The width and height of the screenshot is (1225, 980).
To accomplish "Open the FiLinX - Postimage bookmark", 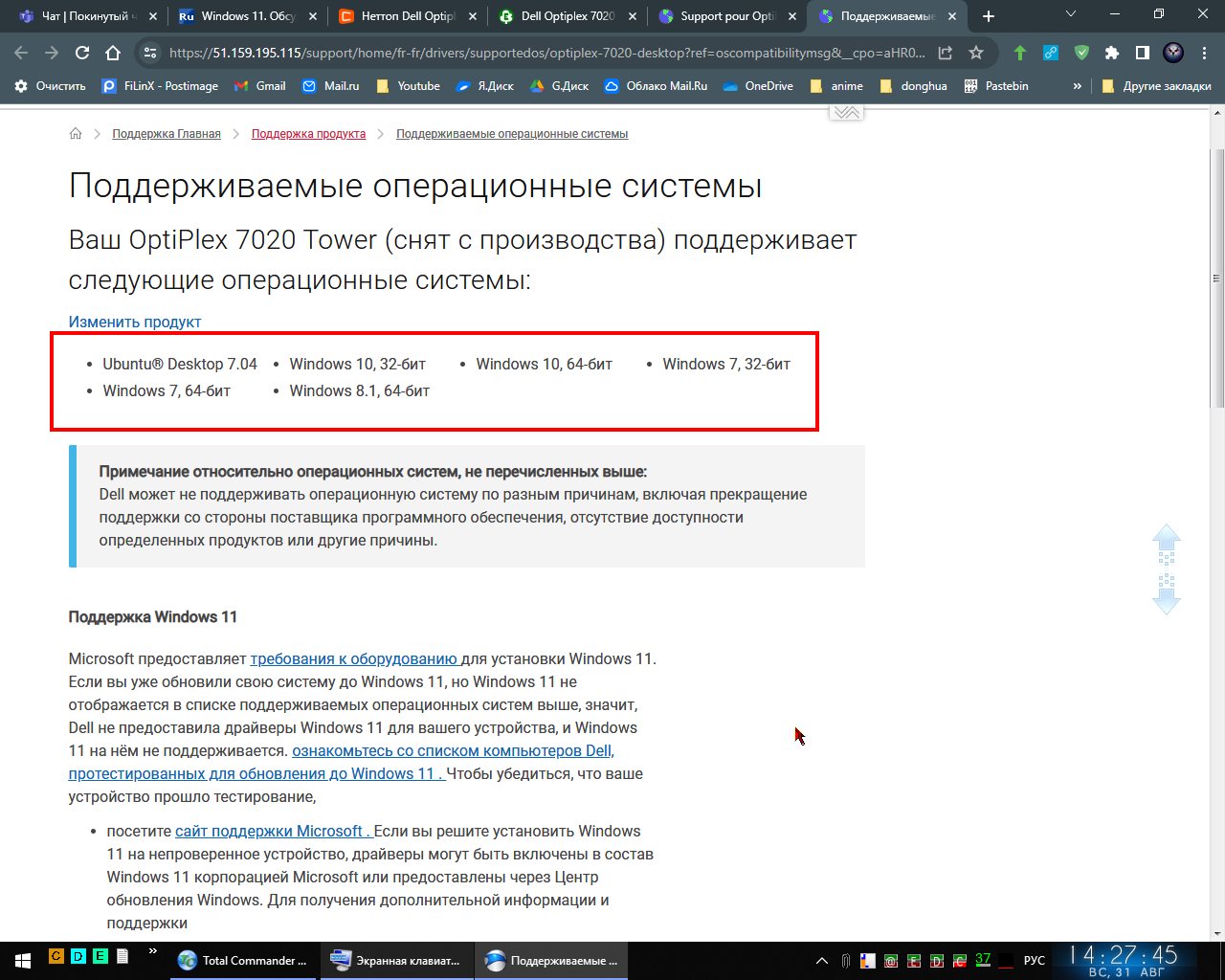I will [x=161, y=86].
